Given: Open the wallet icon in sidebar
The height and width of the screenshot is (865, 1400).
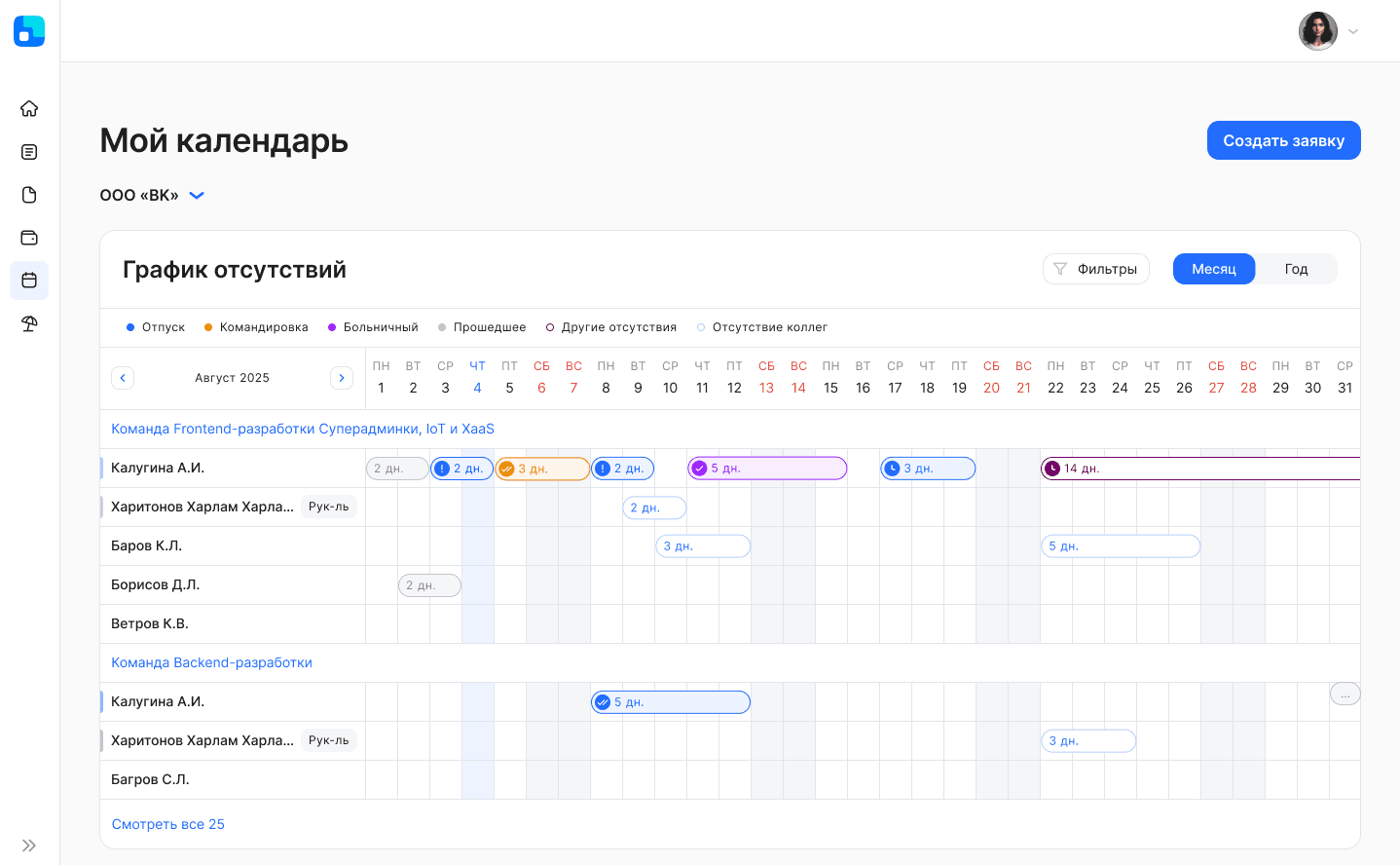Looking at the screenshot, I should [29, 238].
